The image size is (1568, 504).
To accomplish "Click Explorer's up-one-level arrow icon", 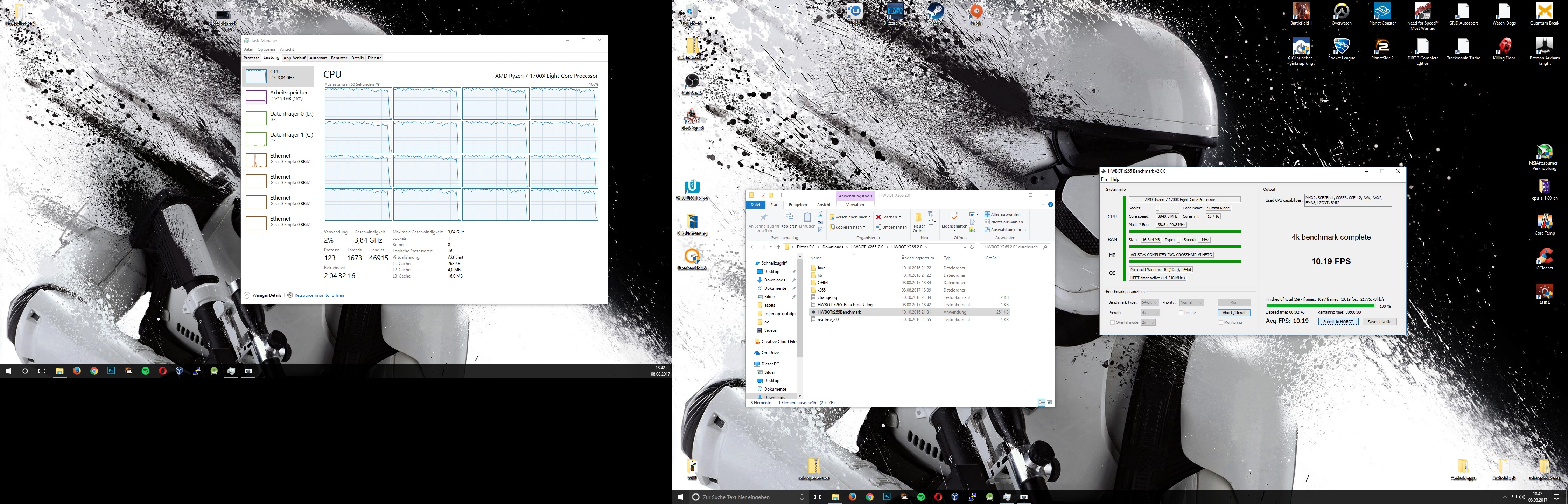I will pos(778,247).
